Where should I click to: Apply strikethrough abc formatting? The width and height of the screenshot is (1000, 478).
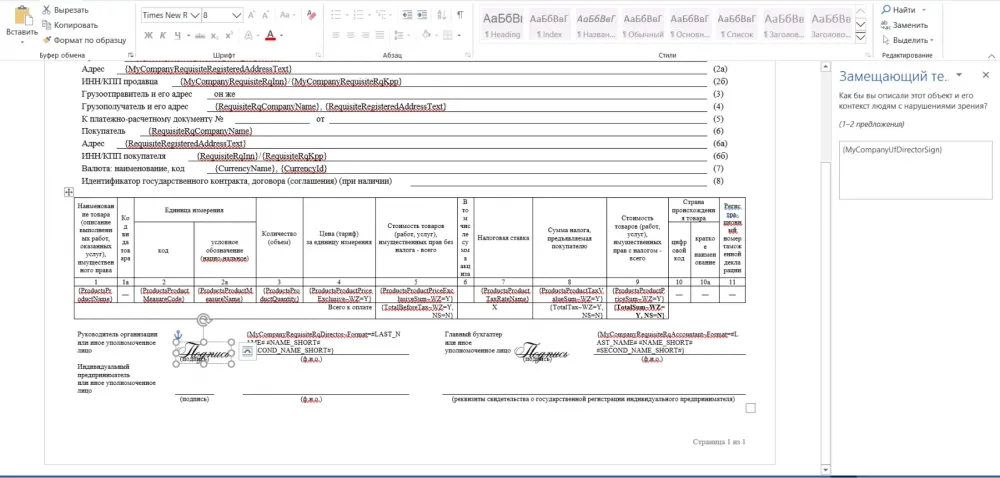pyautogui.click(x=200, y=35)
